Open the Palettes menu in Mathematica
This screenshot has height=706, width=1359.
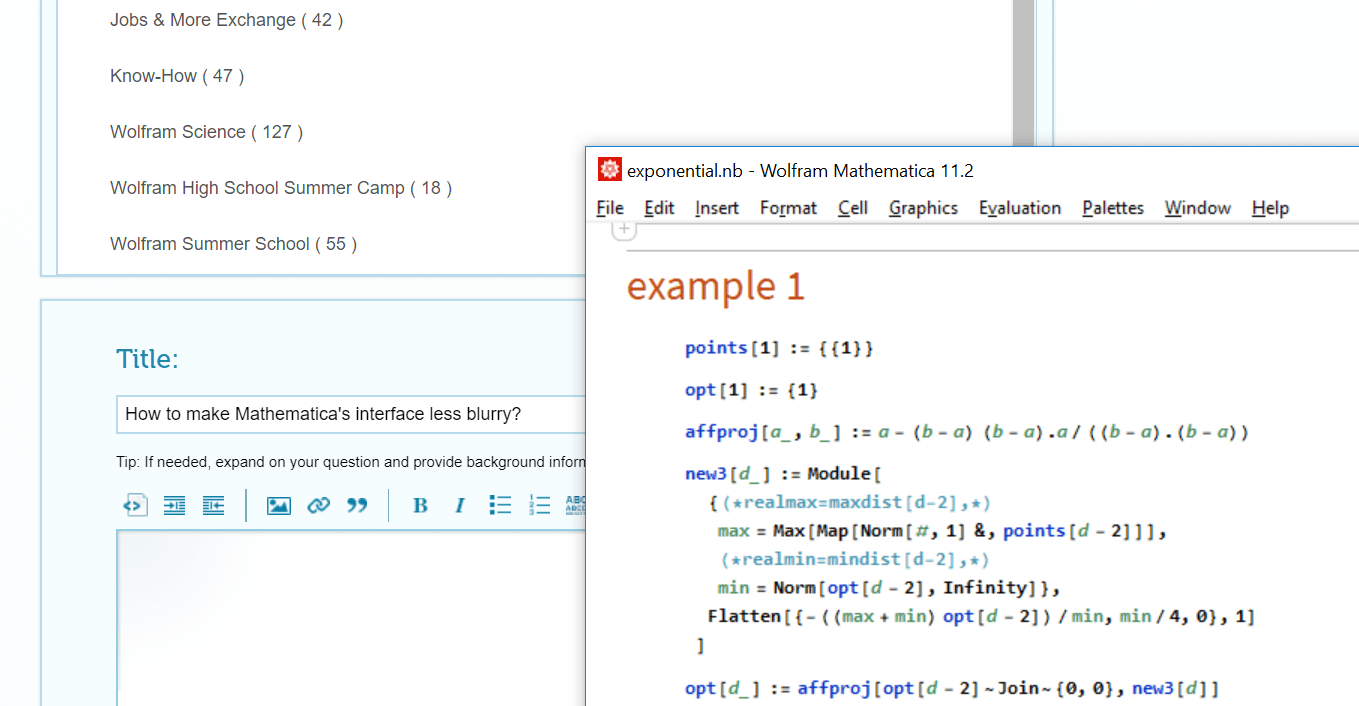point(1112,208)
